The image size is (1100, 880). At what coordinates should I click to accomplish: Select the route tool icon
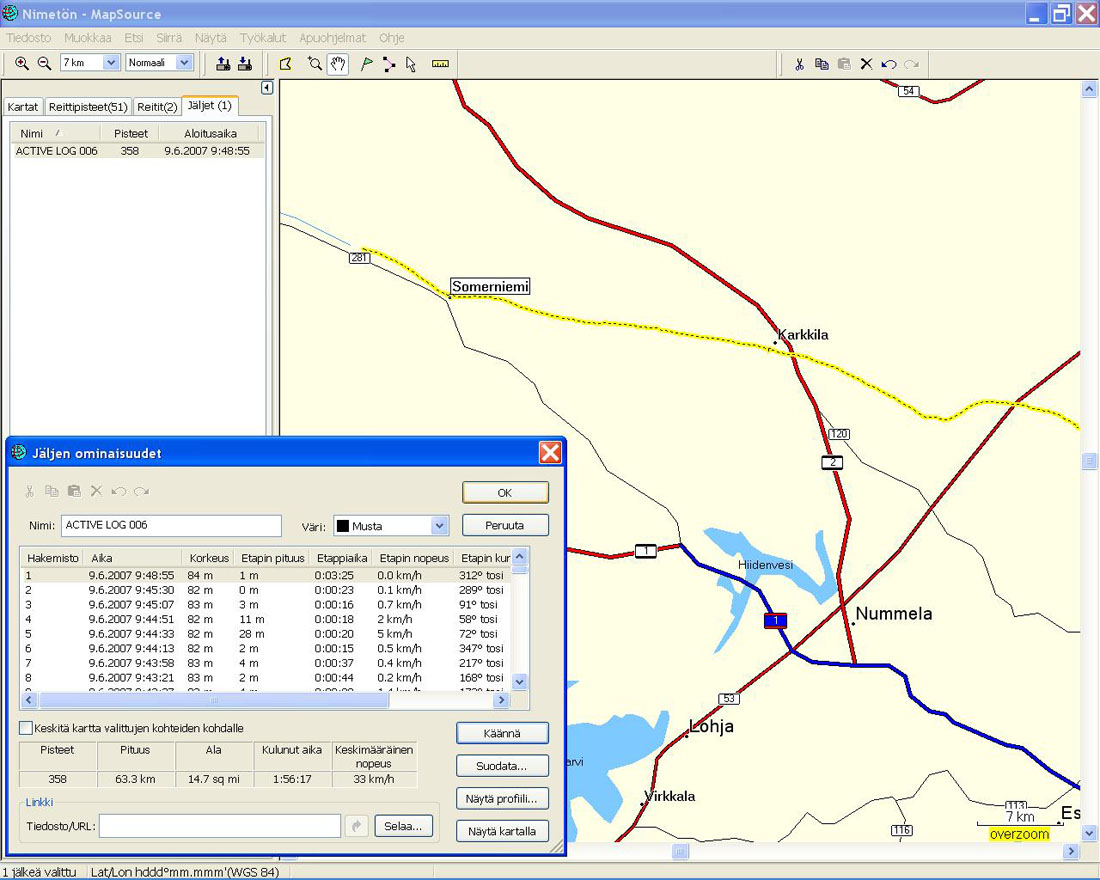pos(389,64)
